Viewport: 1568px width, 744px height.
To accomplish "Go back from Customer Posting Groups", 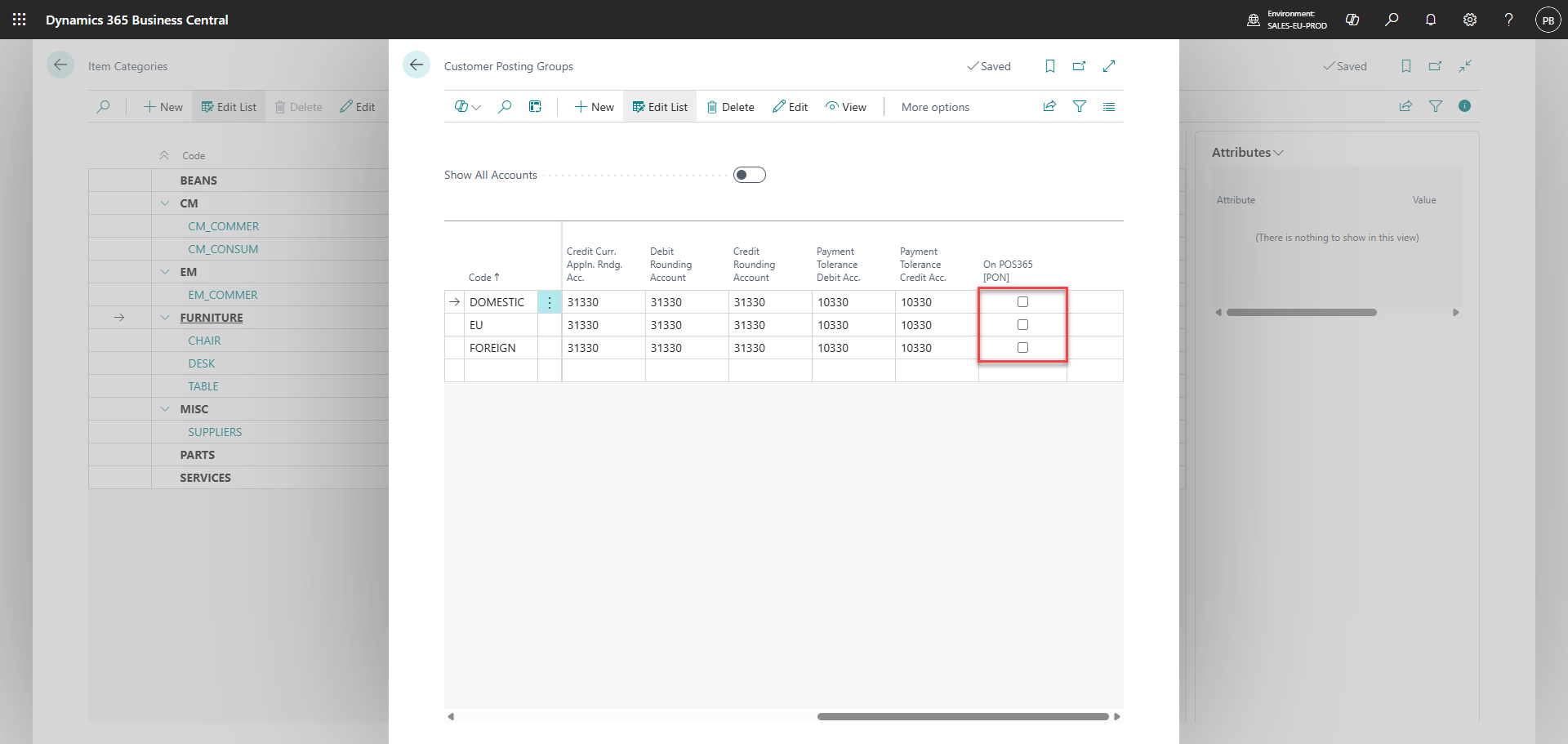I will (416, 65).
